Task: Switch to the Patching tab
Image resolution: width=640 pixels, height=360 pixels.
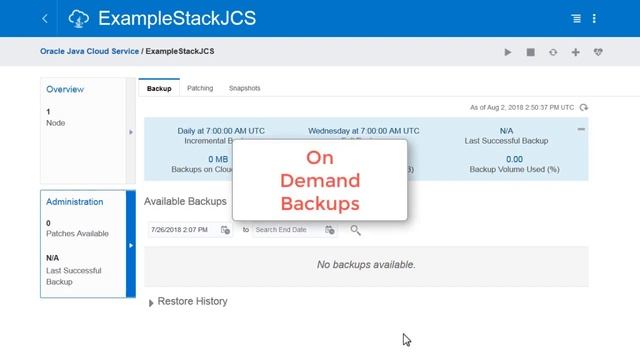Action: pyautogui.click(x=200, y=88)
